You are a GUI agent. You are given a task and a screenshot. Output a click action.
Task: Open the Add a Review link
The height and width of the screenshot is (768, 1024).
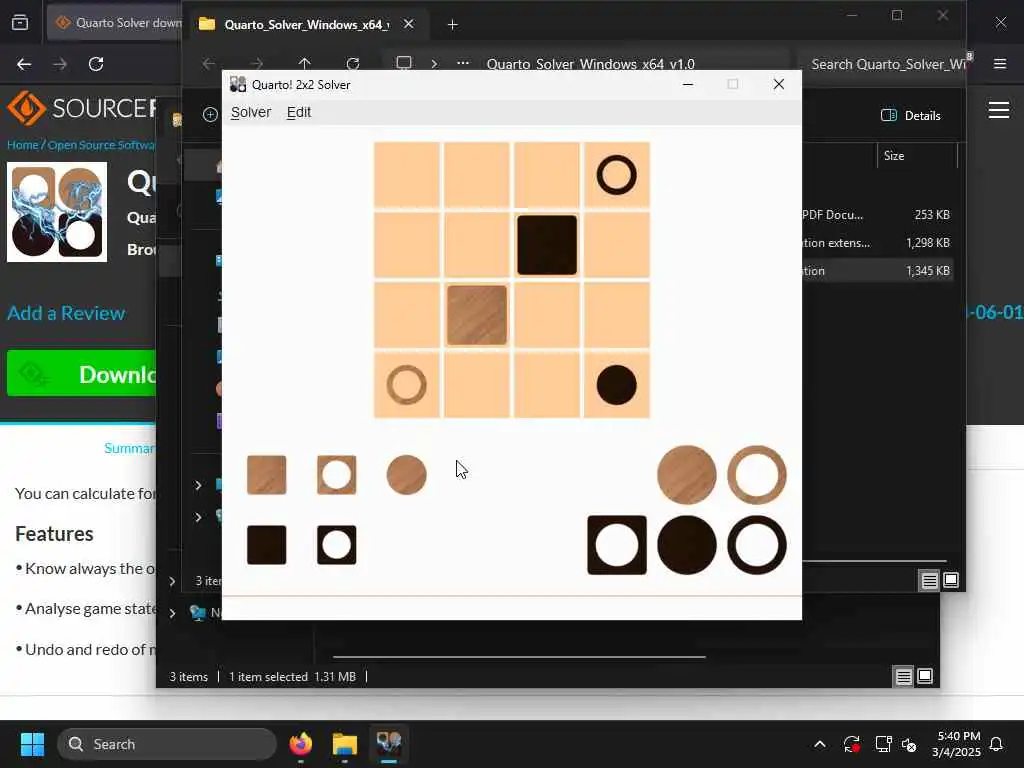coord(66,313)
